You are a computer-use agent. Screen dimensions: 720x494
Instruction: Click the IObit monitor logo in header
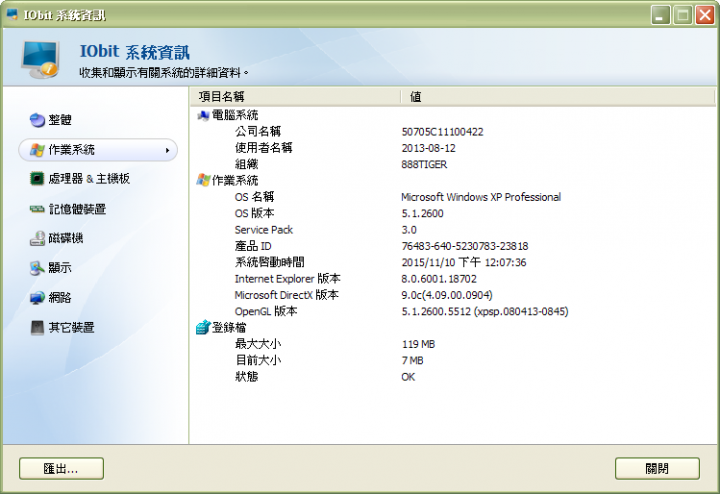click(40, 59)
